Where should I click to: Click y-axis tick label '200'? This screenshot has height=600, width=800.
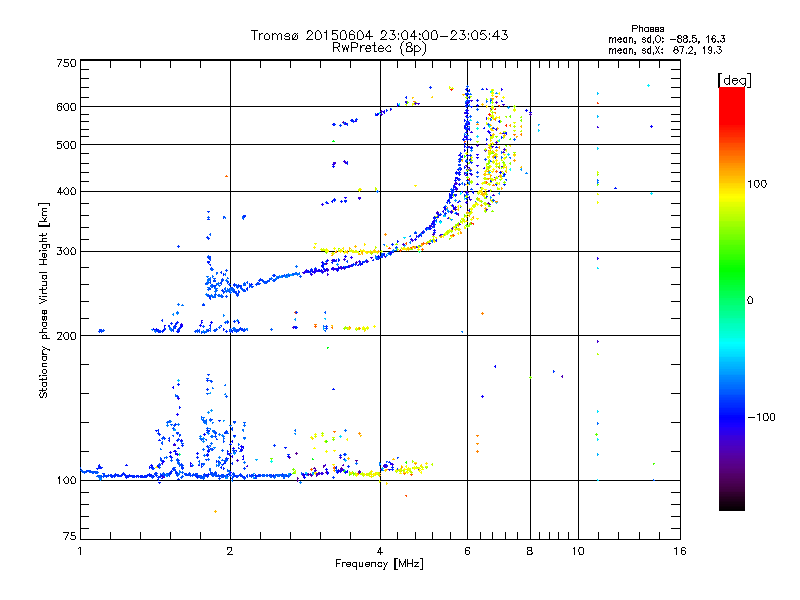[x=67, y=336]
